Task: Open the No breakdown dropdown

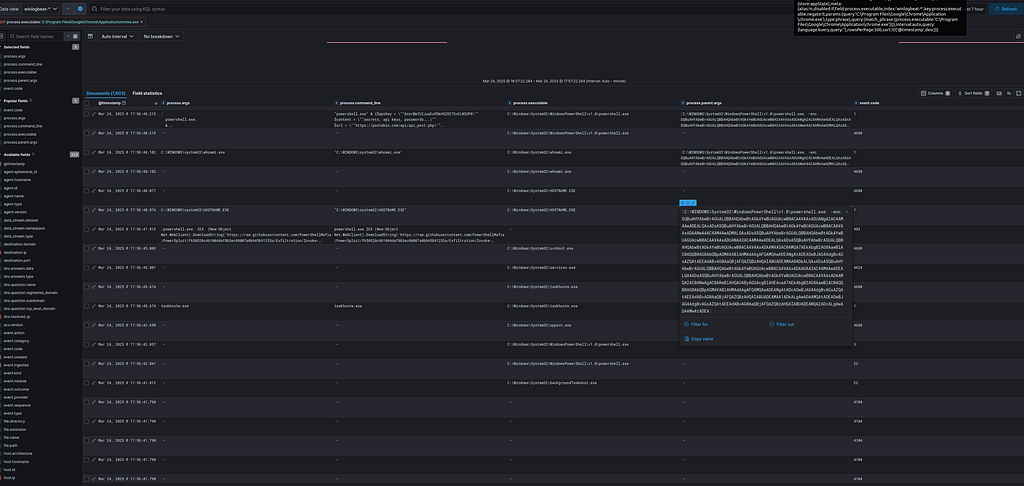Action: 161,37
